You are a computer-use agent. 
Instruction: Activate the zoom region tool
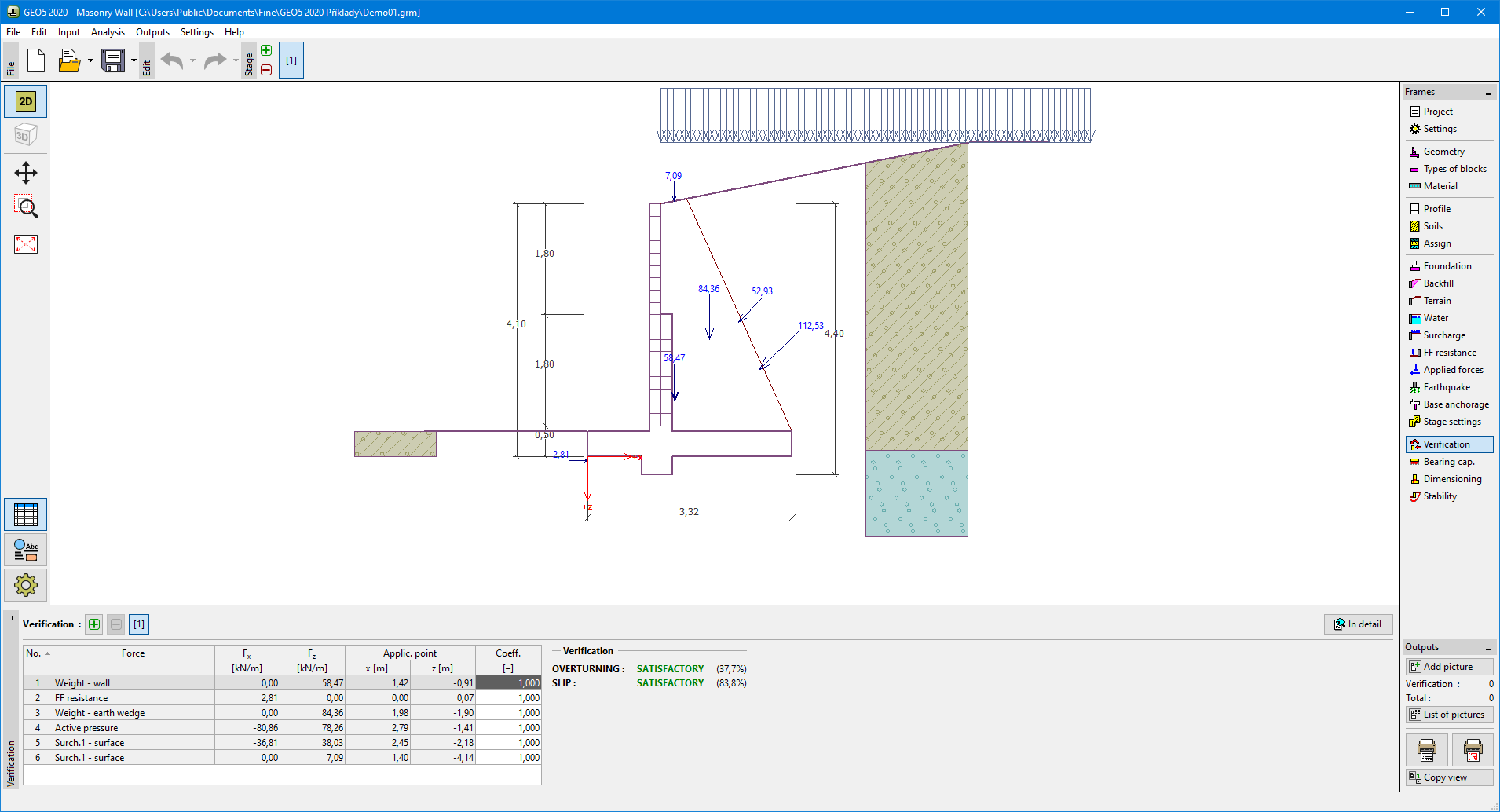(26, 207)
